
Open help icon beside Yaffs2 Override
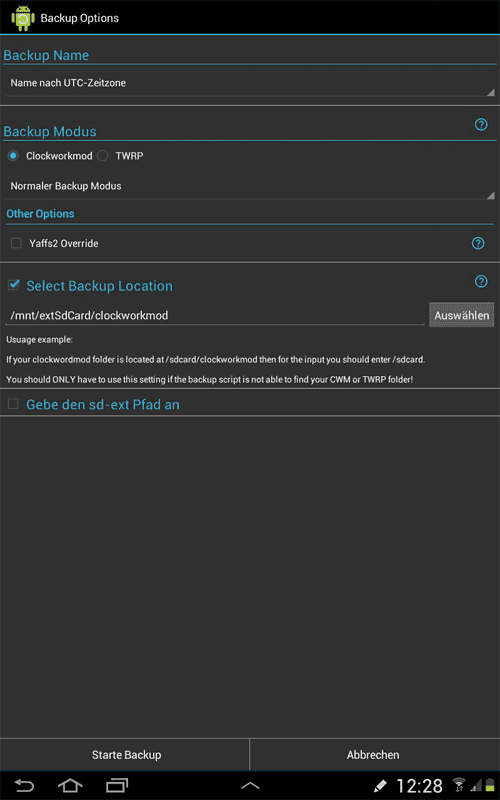478,243
